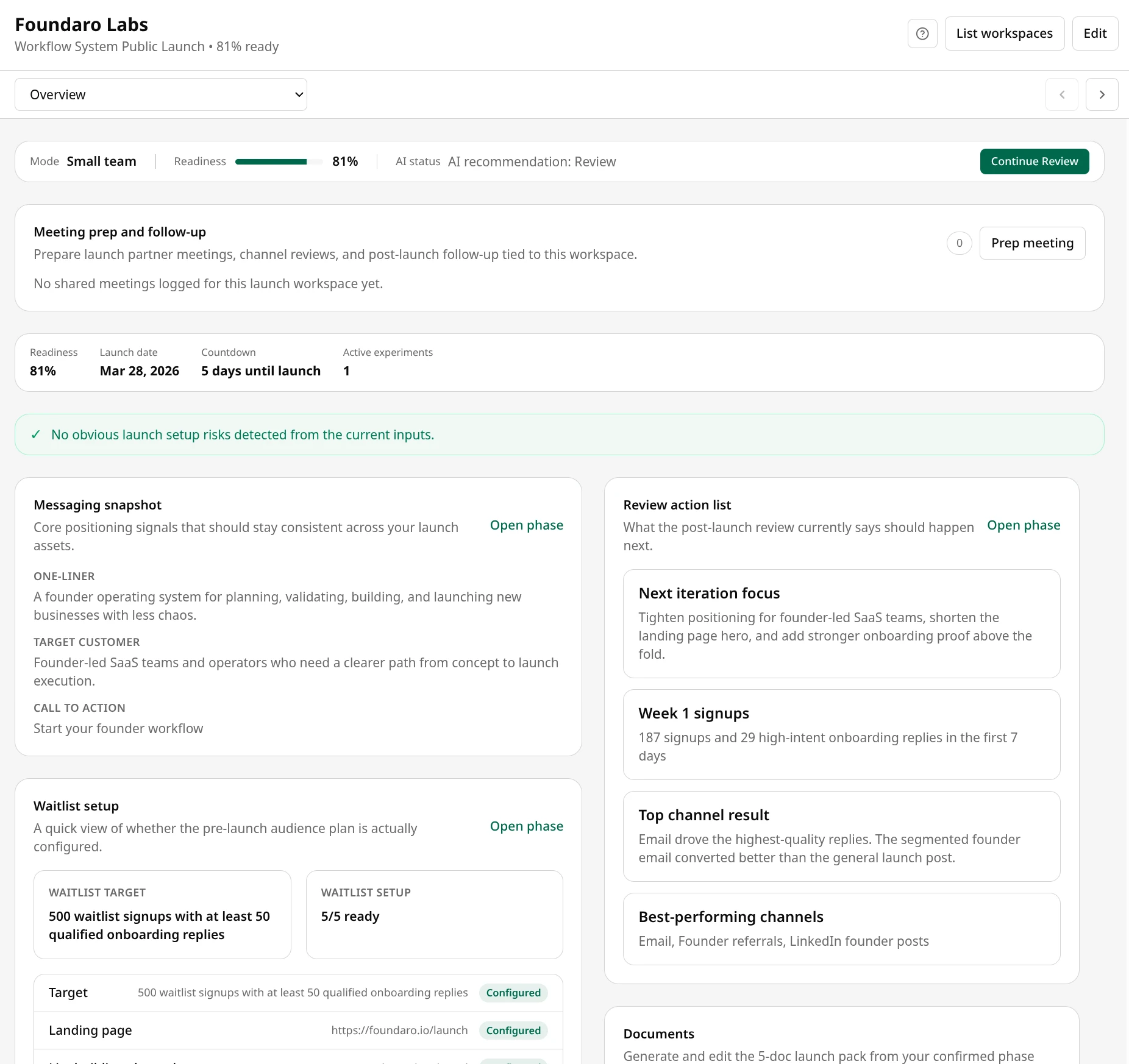Open phase from the Waitlist setup card
This screenshot has height=1064, width=1129.
526,826
